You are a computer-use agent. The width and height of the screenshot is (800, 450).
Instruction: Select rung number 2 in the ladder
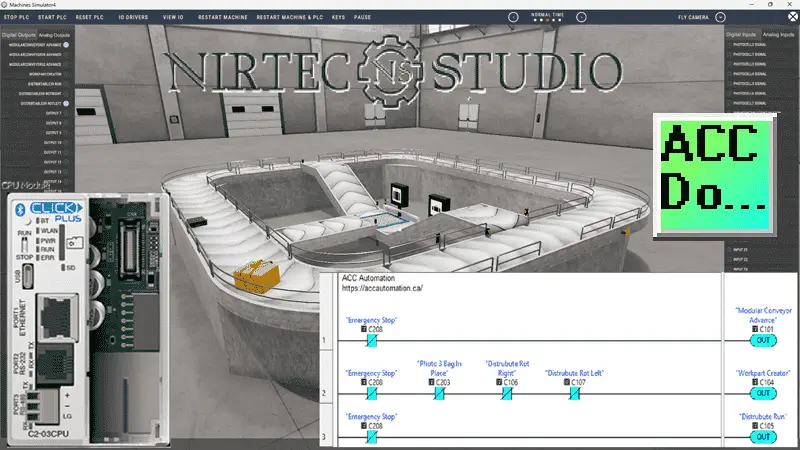pyautogui.click(x=324, y=393)
